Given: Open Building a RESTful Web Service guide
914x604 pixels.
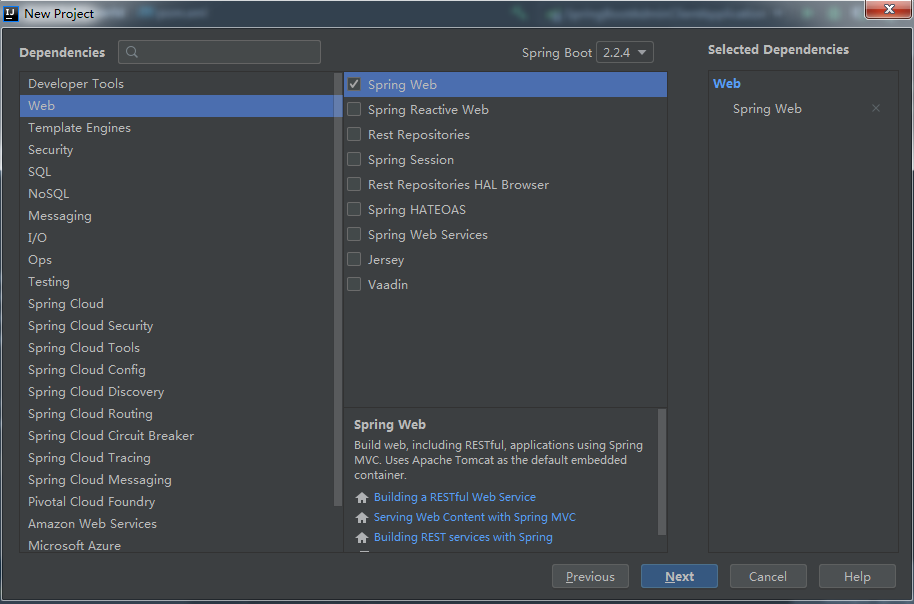Looking at the screenshot, I should 455,497.
